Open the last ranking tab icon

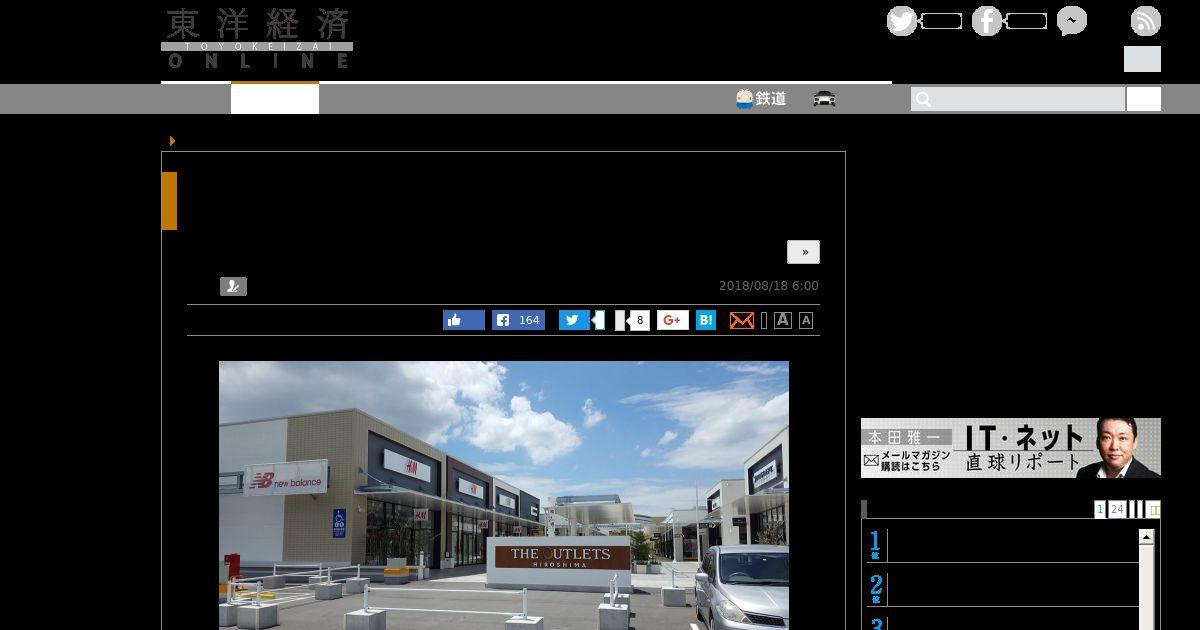coord(1153,510)
